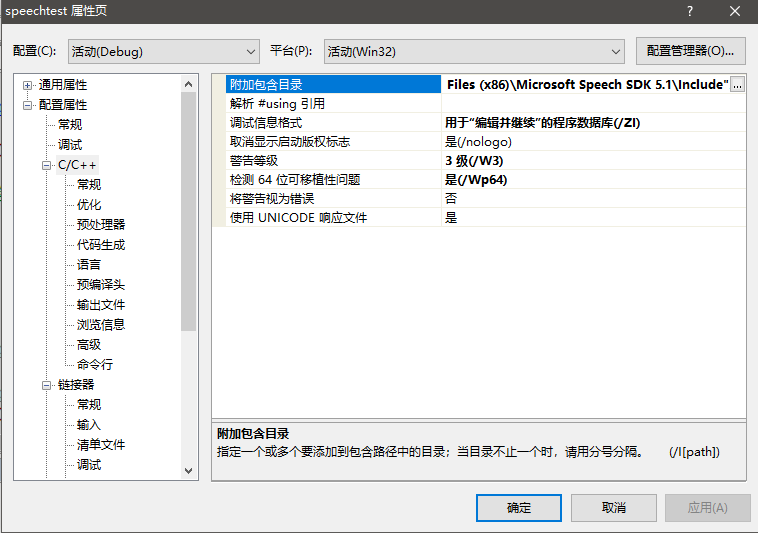Click the 取消 button
Viewport: 758px width, 533px height.
click(x=613, y=507)
